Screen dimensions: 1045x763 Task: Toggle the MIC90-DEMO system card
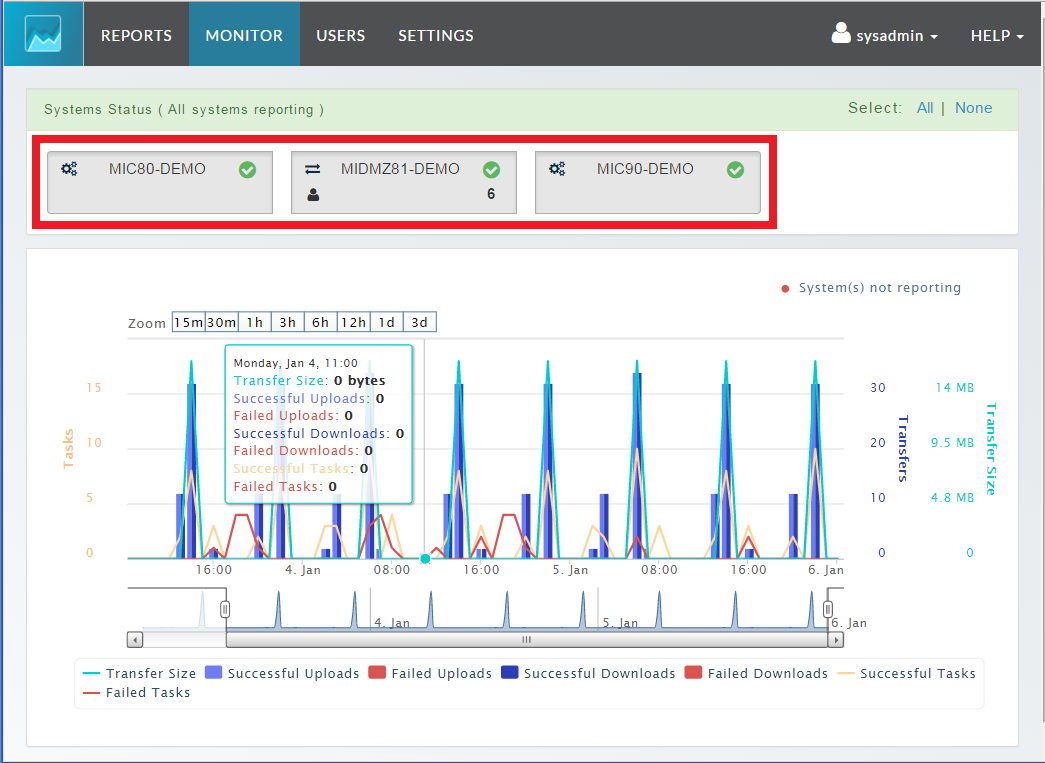[648, 182]
